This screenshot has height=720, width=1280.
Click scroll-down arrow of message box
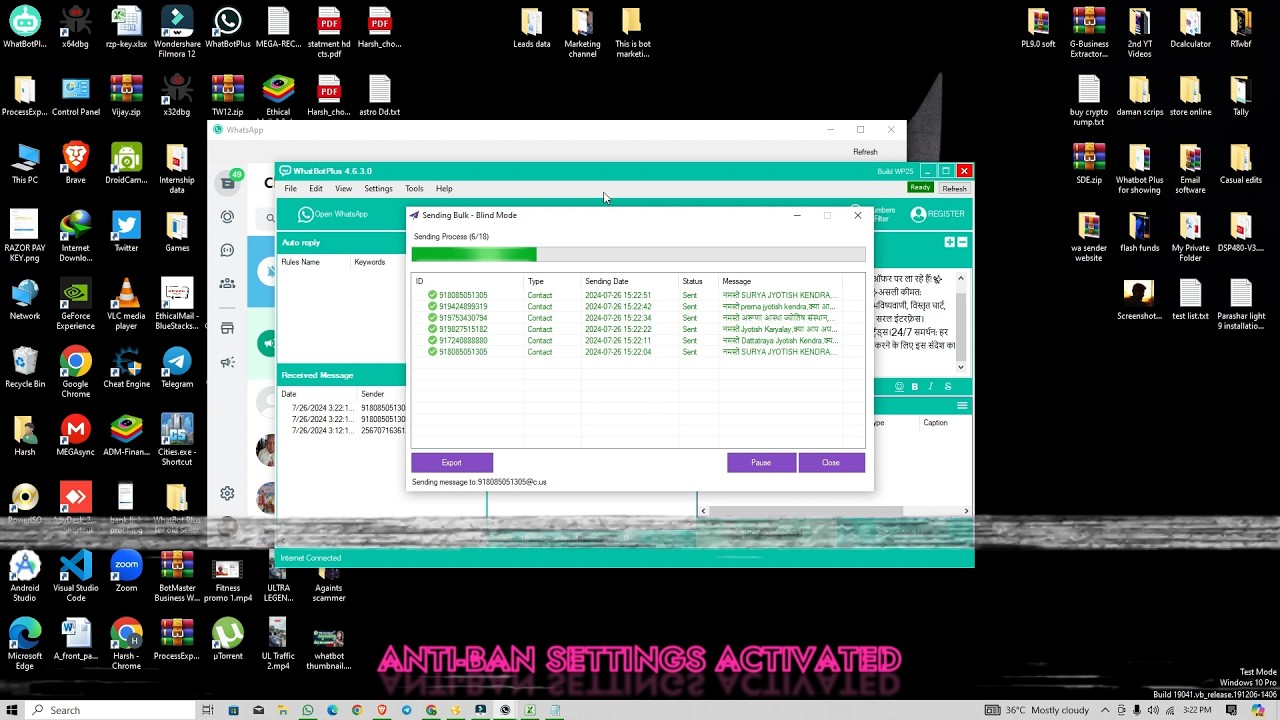tap(961, 367)
